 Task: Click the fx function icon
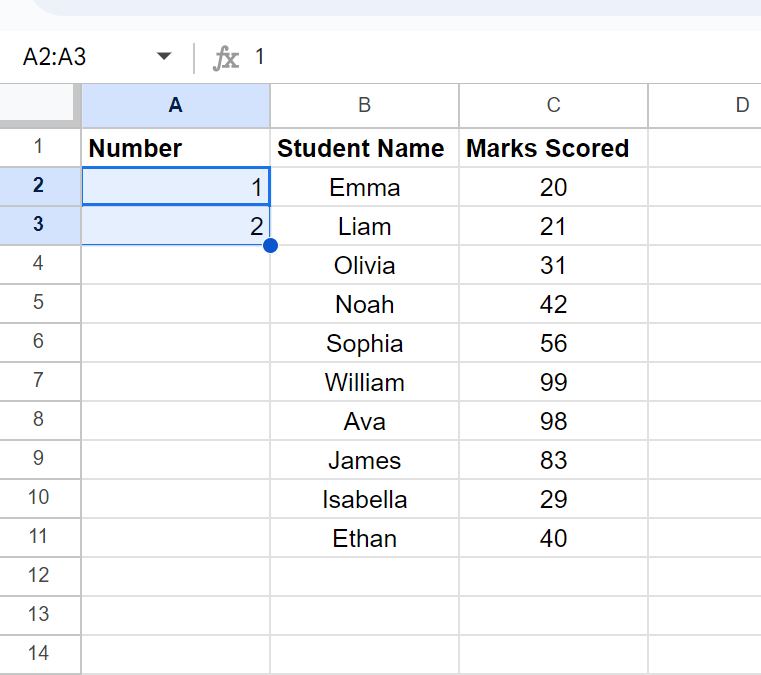click(226, 58)
